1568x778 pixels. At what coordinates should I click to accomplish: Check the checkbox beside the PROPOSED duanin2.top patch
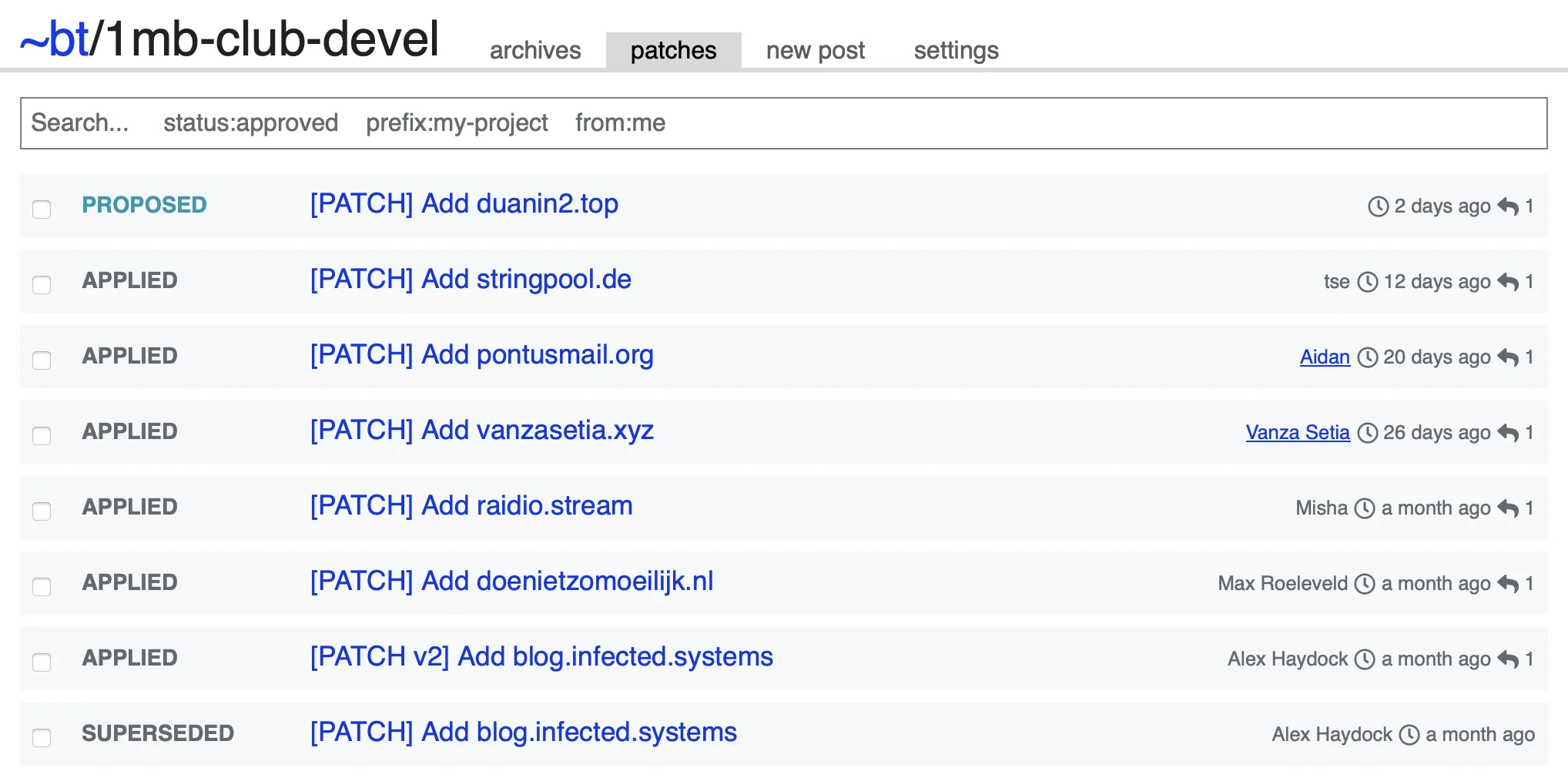click(x=42, y=209)
